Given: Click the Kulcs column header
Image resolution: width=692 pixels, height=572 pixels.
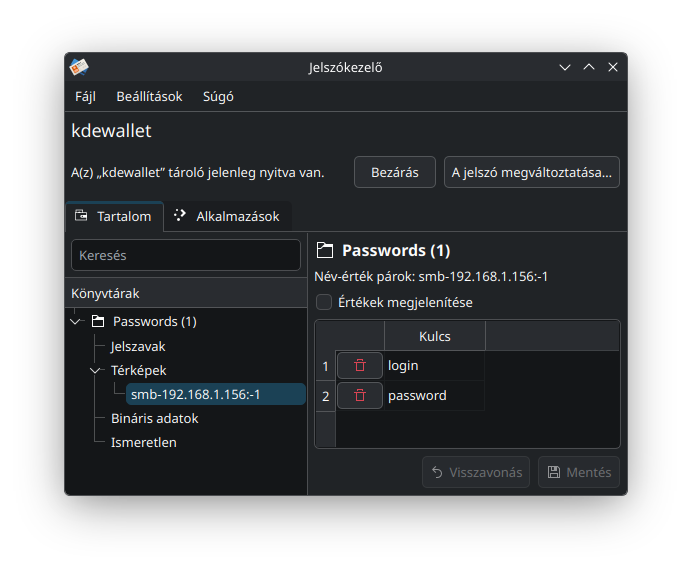Looking at the screenshot, I should pyautogui.click(x=435, y=336).
